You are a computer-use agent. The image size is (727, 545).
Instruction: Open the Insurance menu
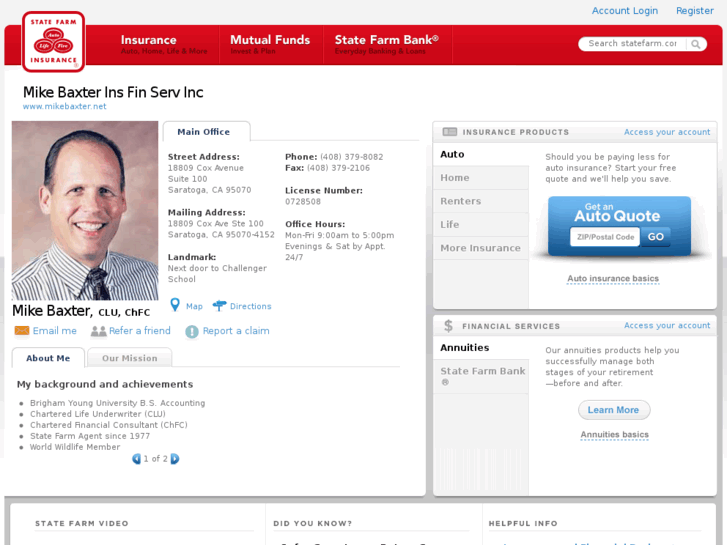pyautogui.click(x=164, y=45)
